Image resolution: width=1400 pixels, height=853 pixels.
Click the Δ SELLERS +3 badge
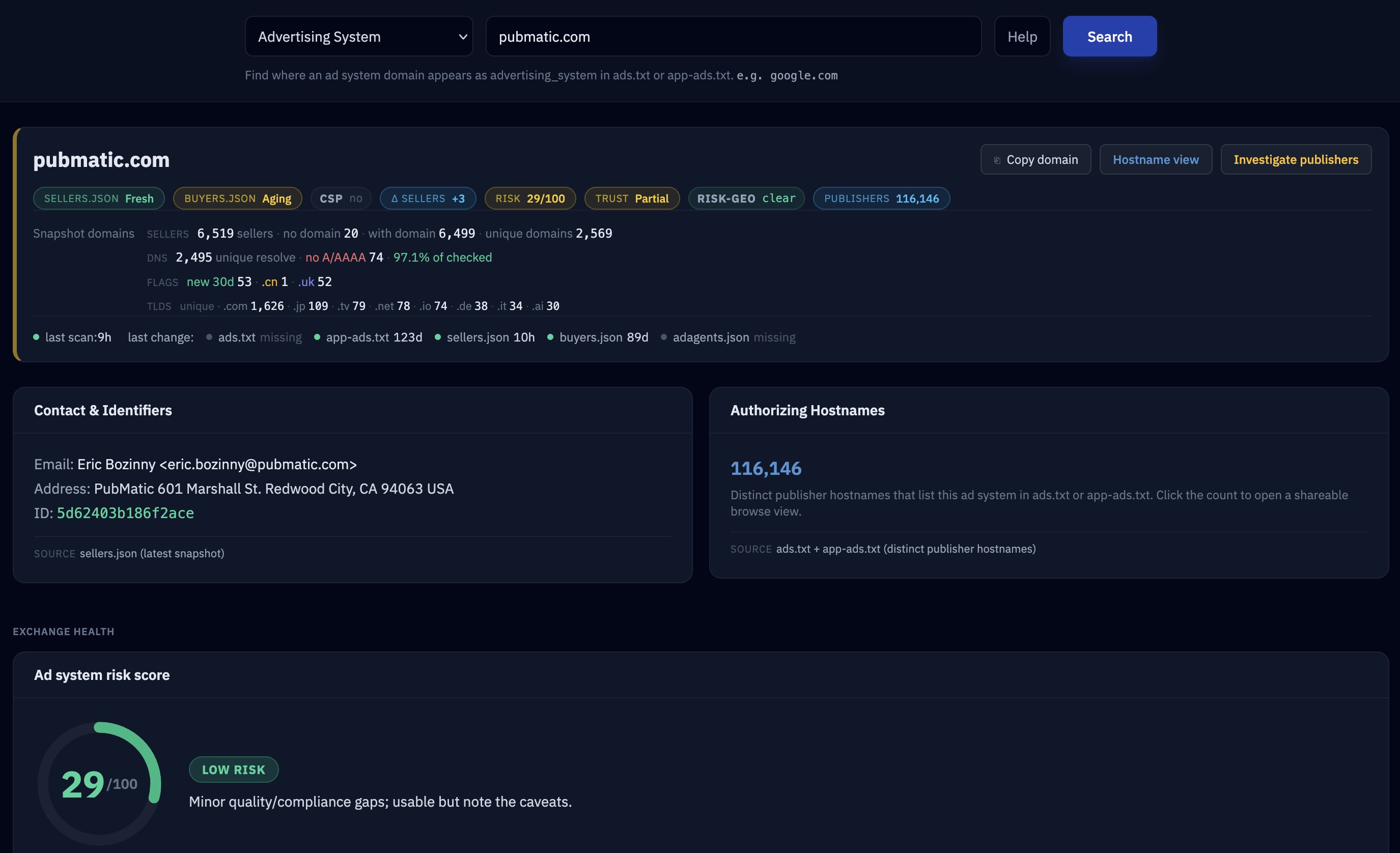428,198
